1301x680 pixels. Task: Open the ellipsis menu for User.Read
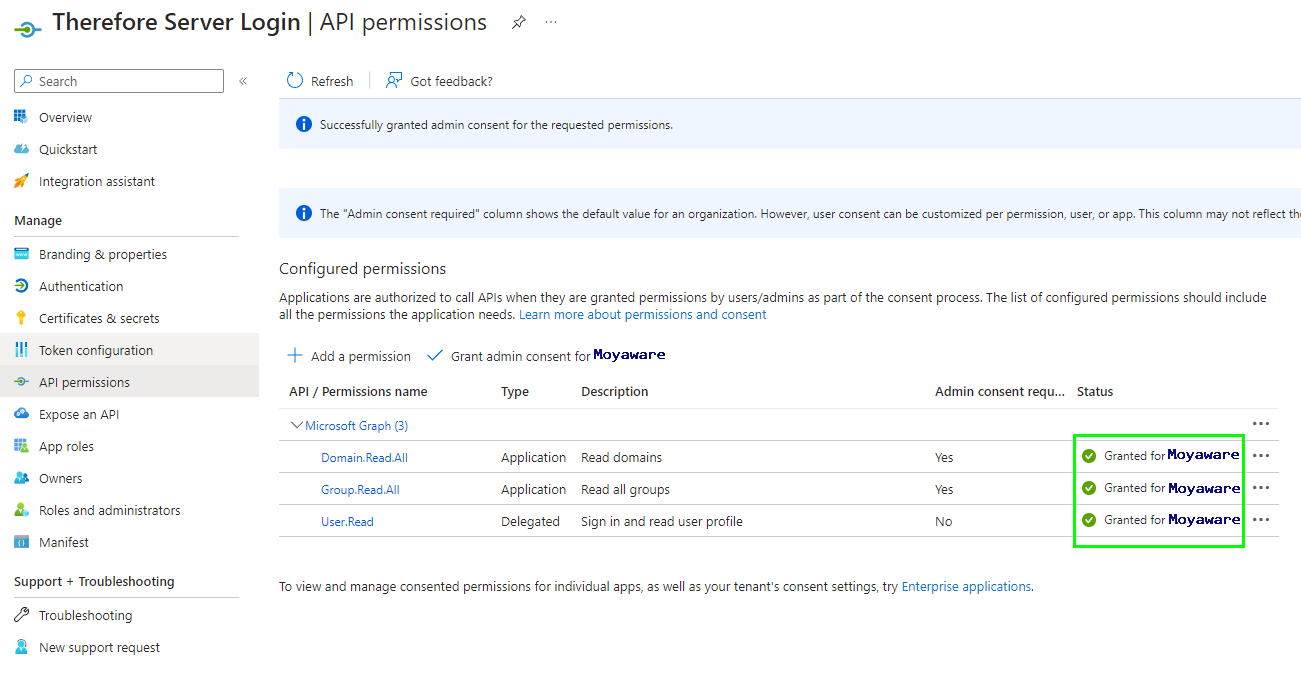point(1261,519)
